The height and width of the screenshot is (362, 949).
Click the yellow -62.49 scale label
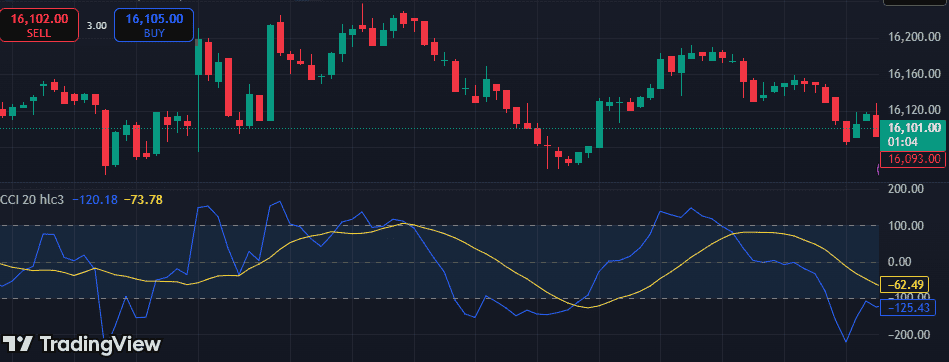click(x=904, y=285)
